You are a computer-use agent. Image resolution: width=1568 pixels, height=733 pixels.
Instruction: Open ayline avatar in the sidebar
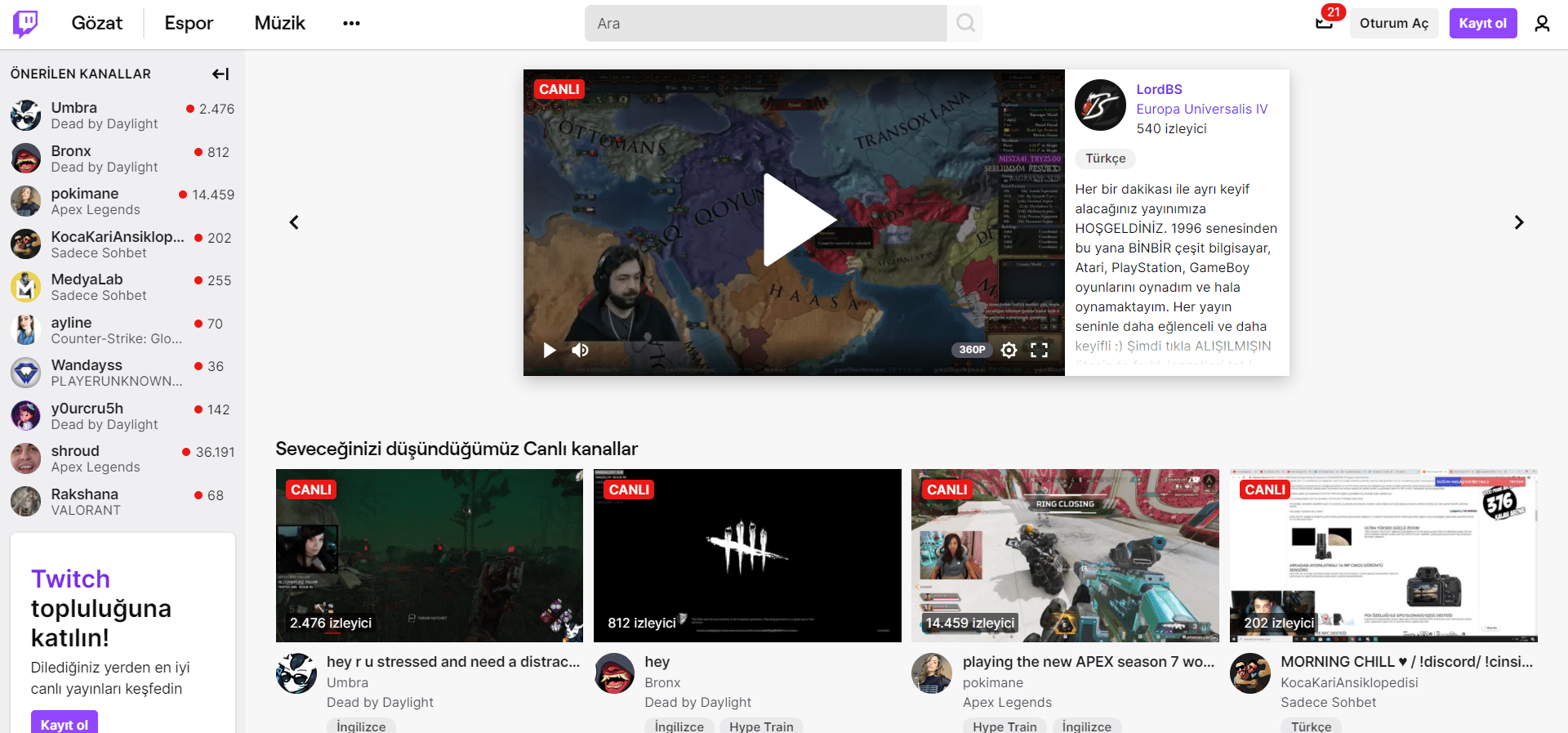pyautogui.click(x=26, y=330)
